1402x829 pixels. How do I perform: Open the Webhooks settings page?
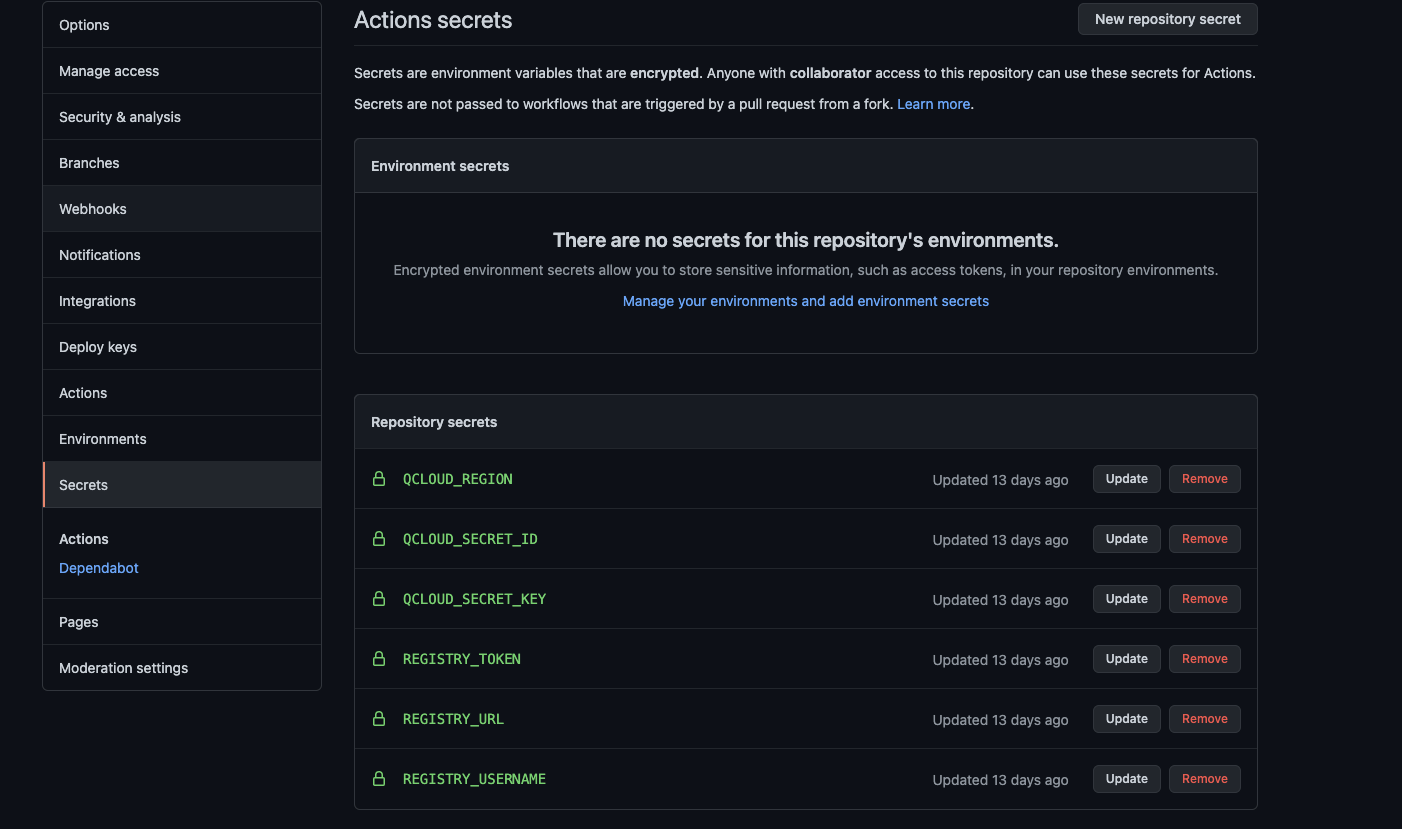[93, 209]
